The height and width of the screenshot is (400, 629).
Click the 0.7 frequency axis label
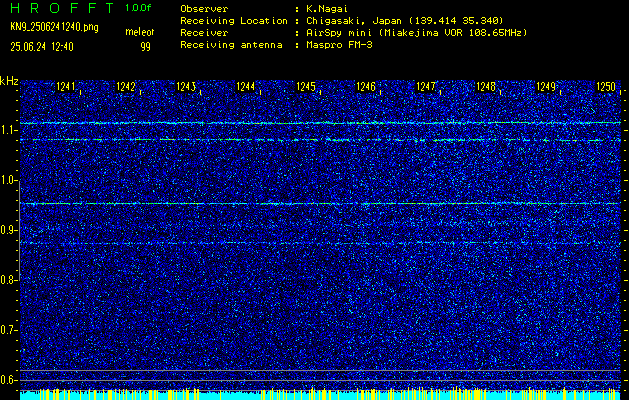point(7,330)
